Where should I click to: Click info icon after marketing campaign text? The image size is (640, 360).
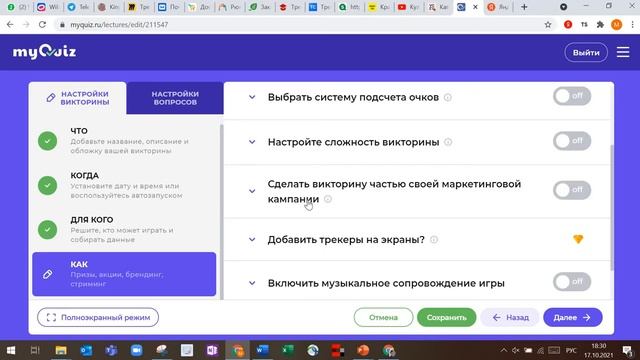328,199
